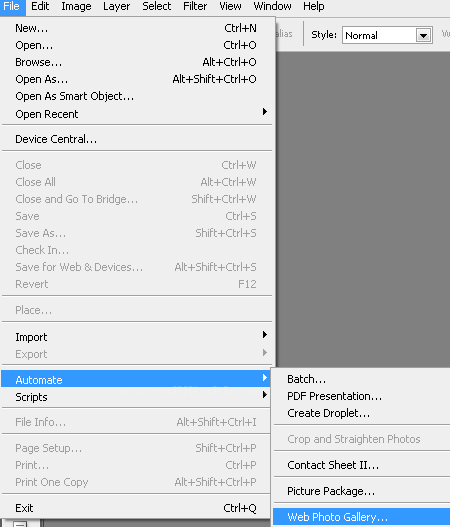Open the Window menu
The width and height of the screenshot is (450, 527).
coord(272,6)
